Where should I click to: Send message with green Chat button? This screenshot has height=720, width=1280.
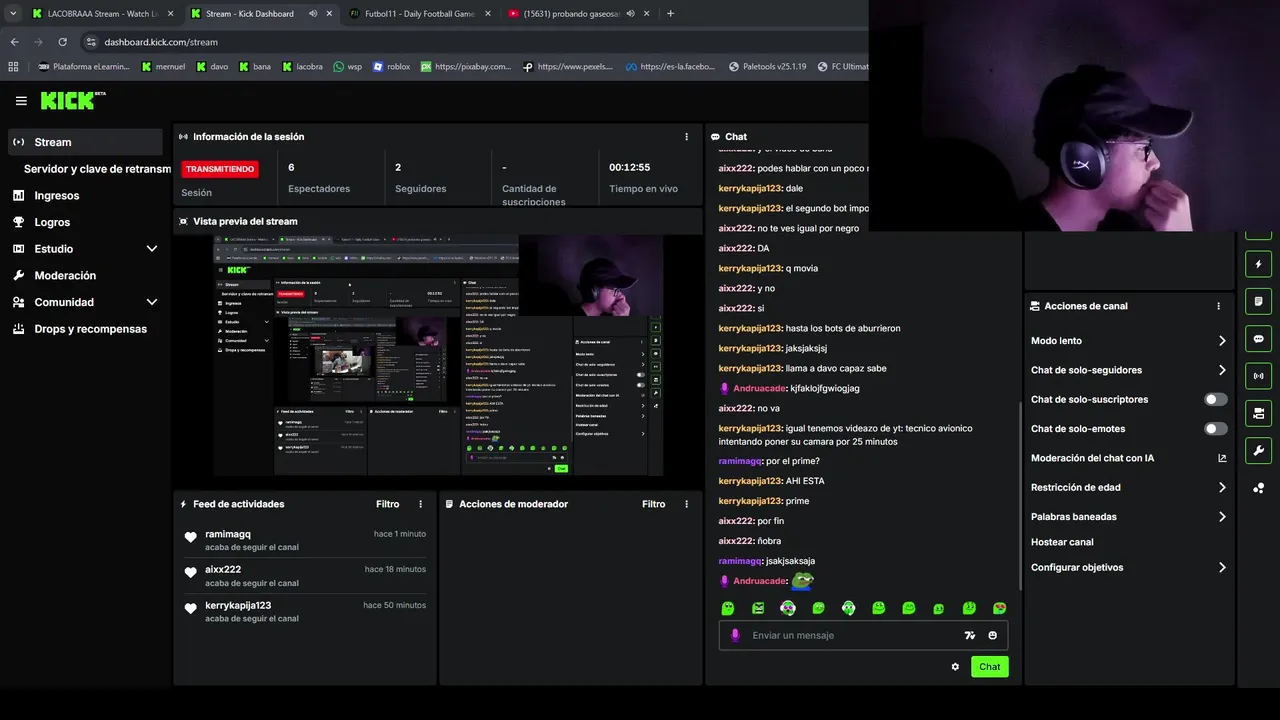pos(989,667)
